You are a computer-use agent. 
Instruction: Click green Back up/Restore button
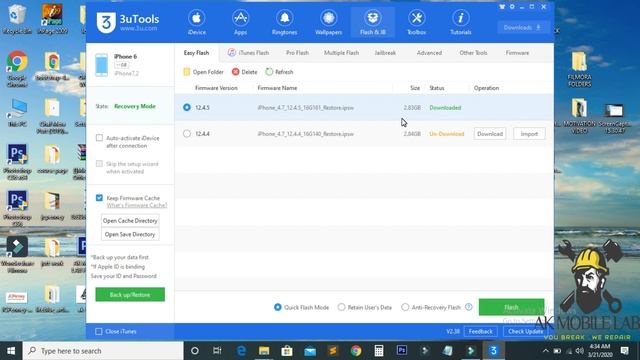130,294
